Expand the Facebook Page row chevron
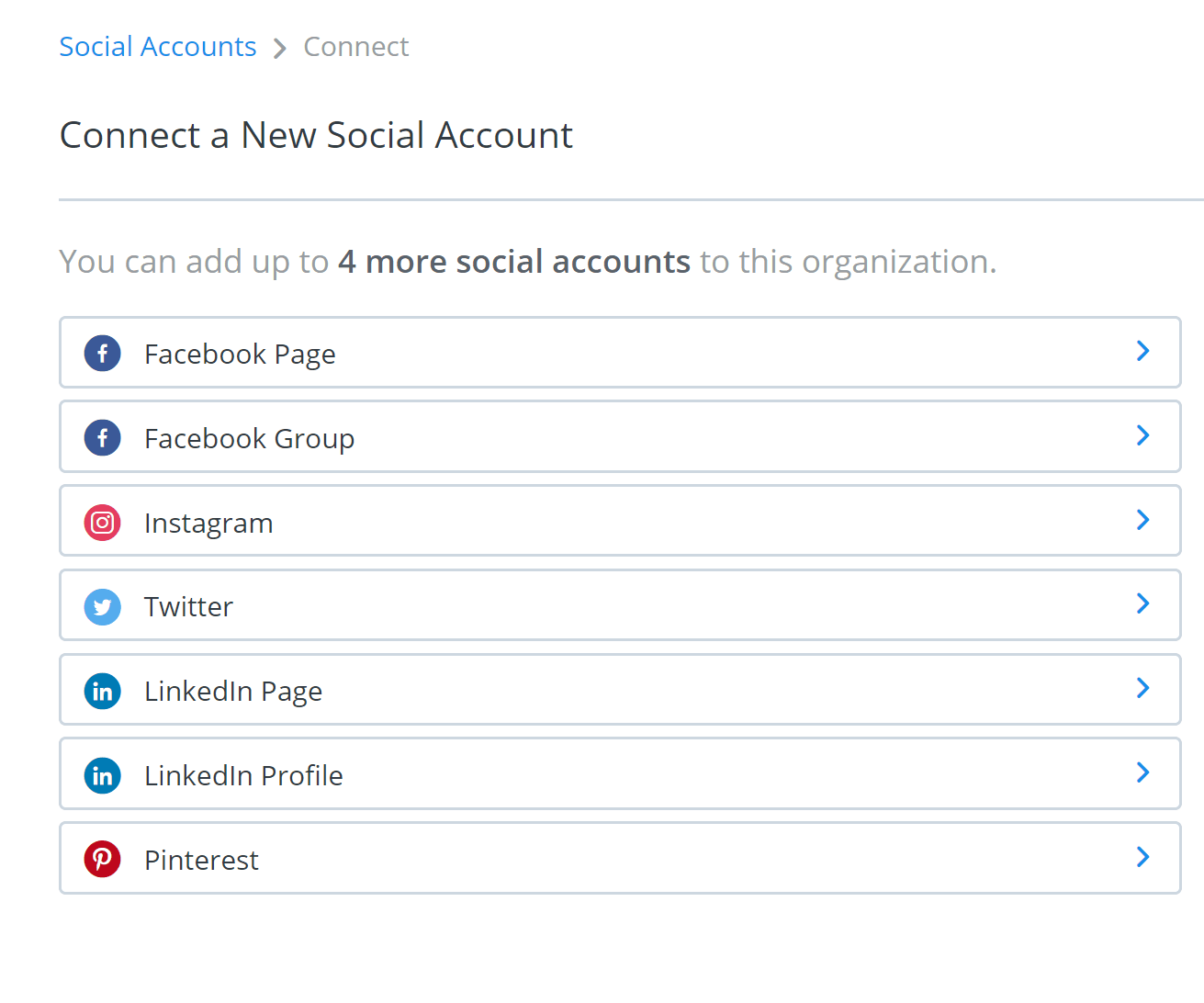 pyautogui.click(x=1142, y=351)
